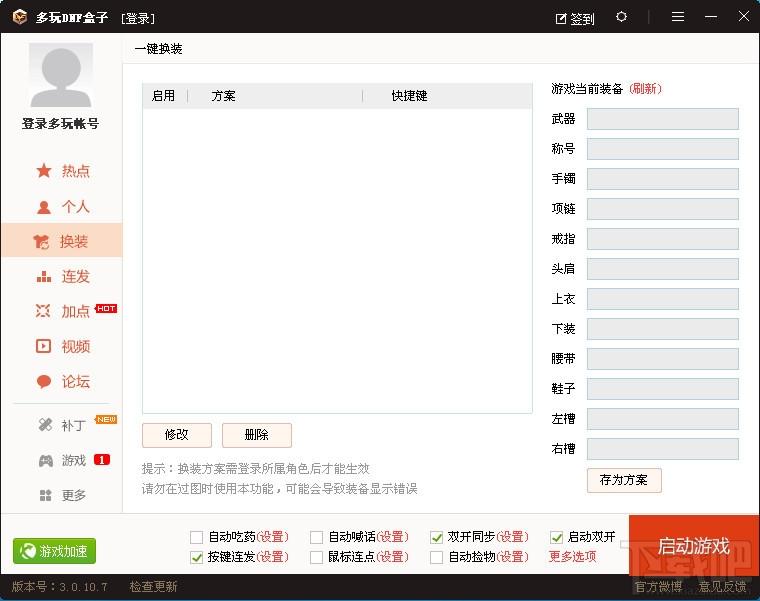Click the shirt icon beside 换装
The width and height of the screenshot is (760, 601).
[42, 241]
